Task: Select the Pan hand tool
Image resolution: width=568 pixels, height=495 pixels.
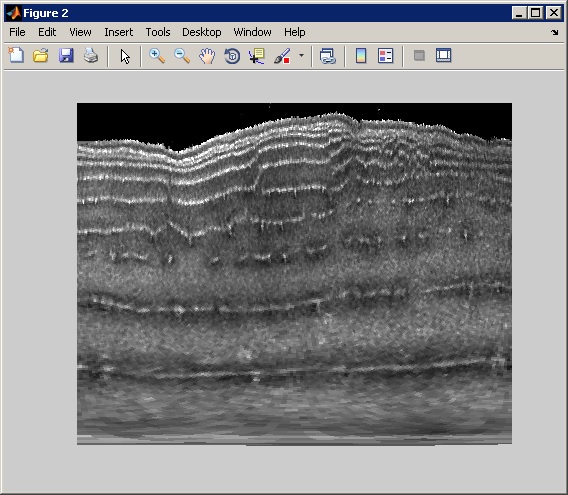Action: 207,56
